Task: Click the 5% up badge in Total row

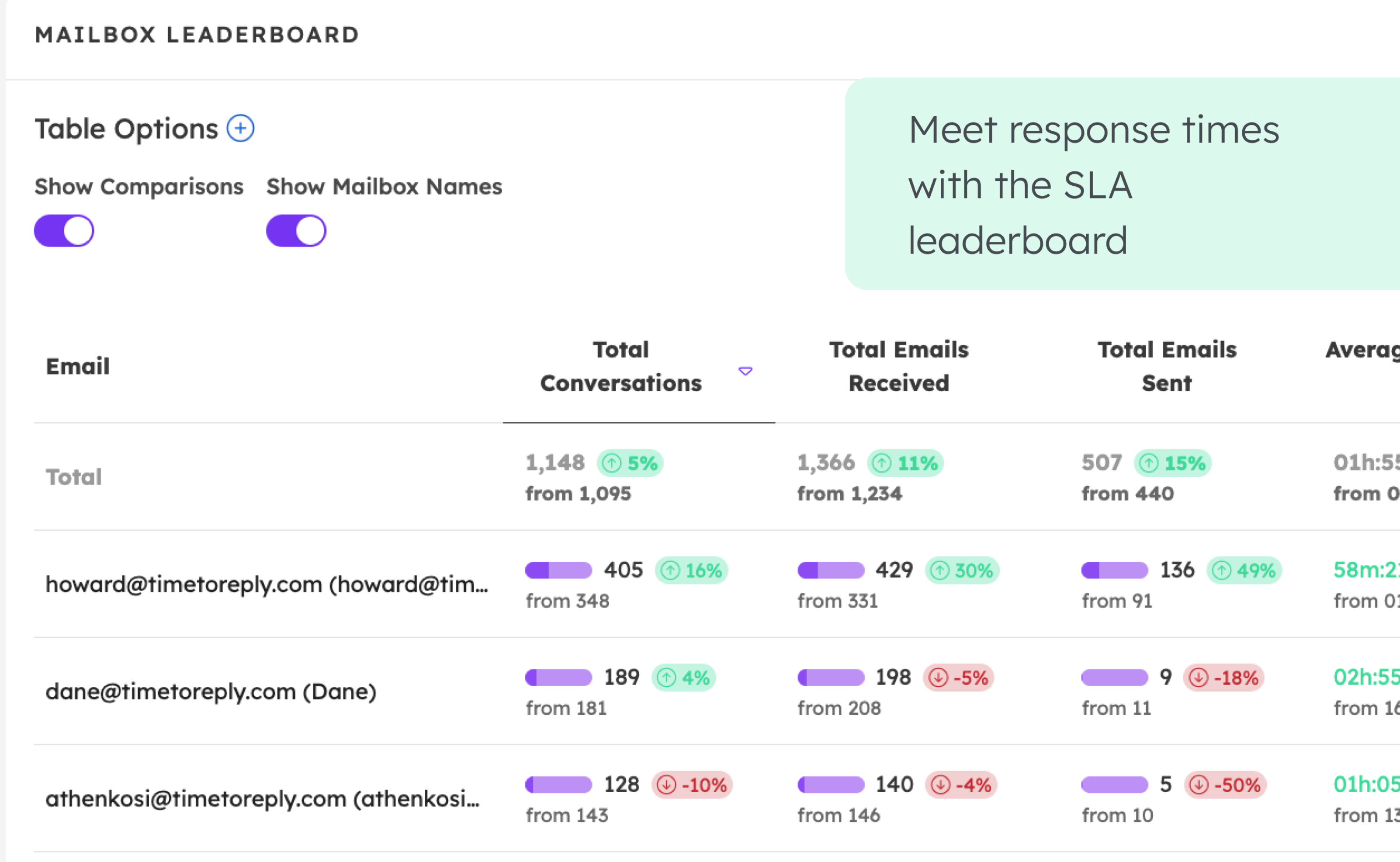Action: click(630, 463)
